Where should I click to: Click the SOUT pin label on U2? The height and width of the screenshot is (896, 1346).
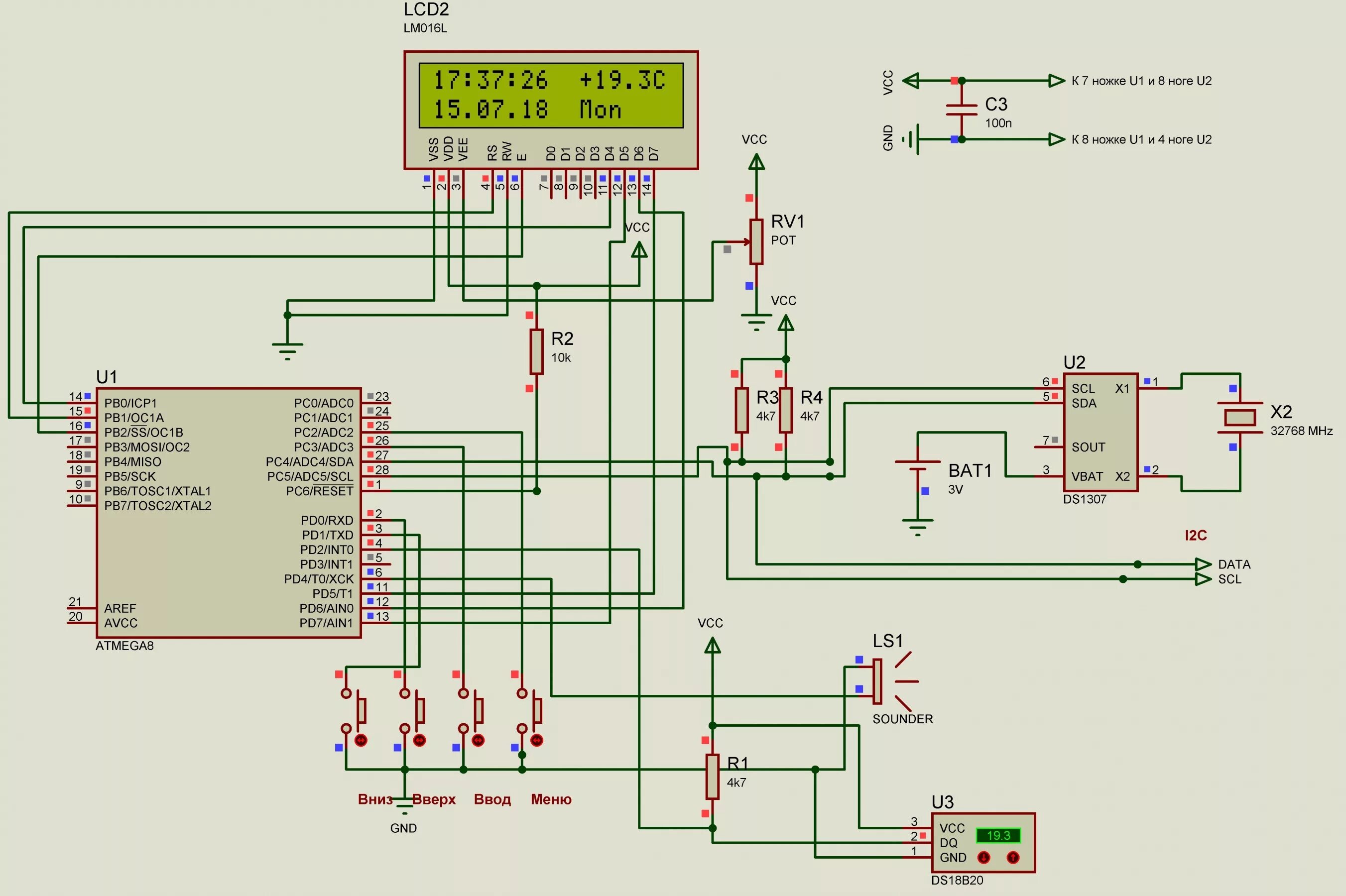tap(1088, 447)
